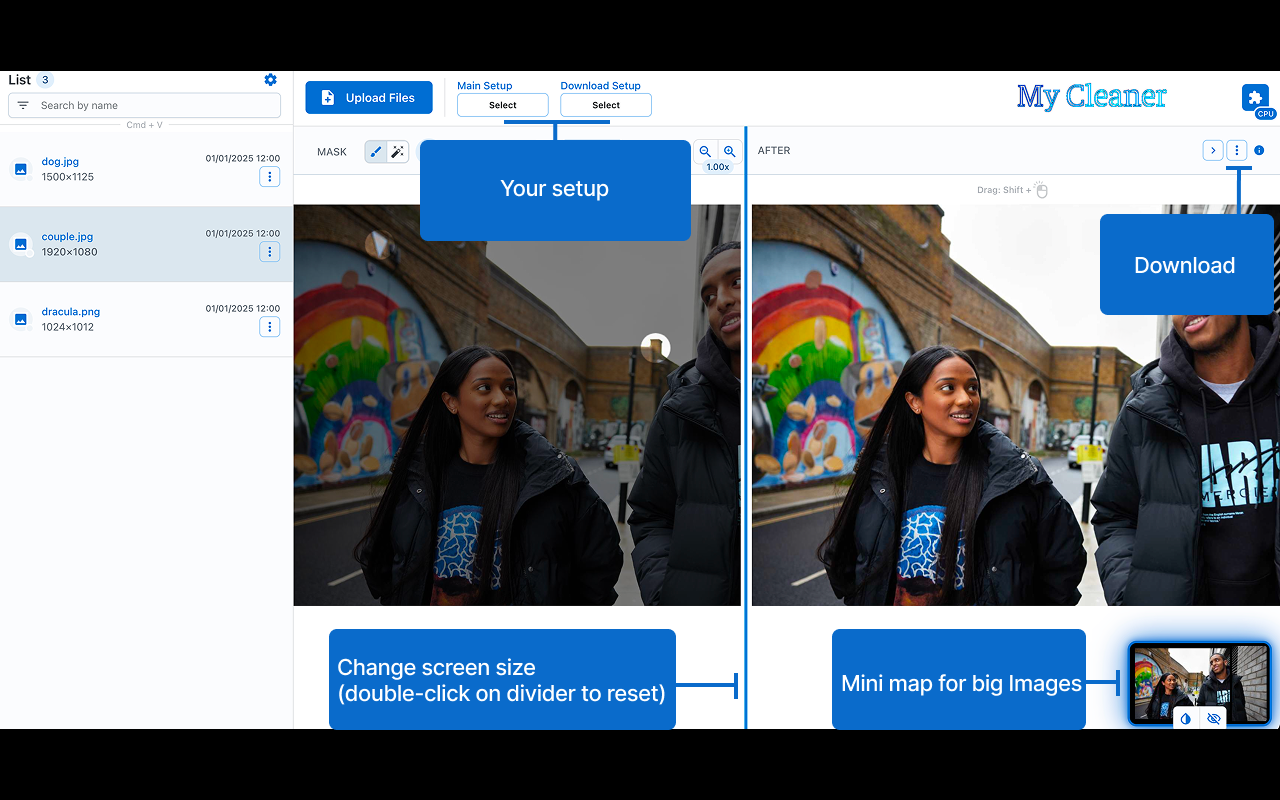
Task: Click image icon of dog.jpg
Action: [20, 169]
